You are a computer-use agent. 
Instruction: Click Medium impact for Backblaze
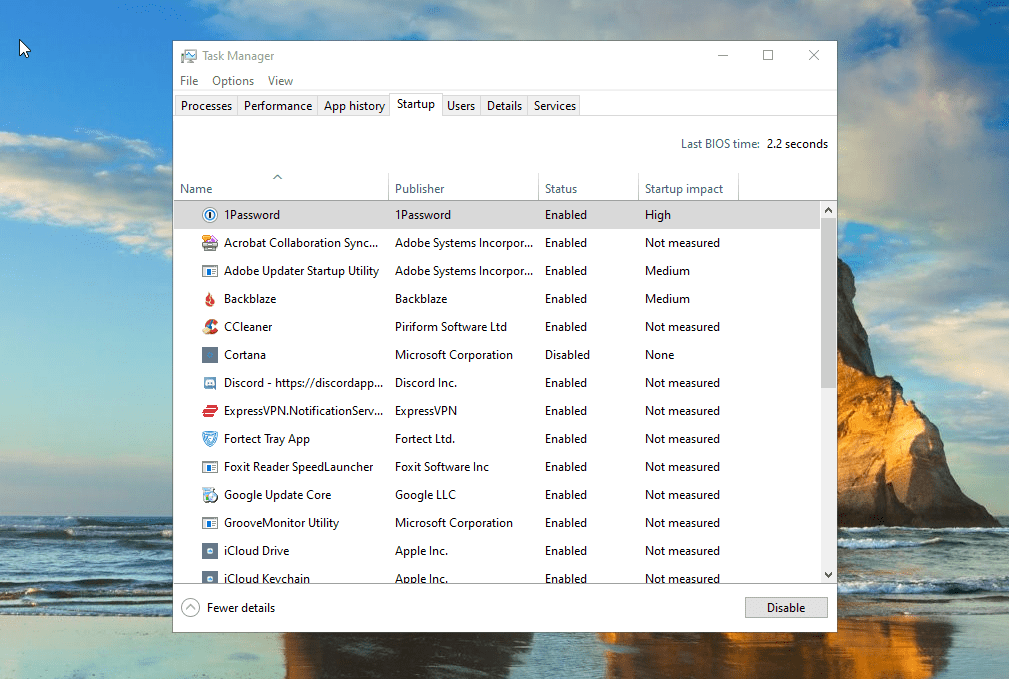(x=667, y=299)
